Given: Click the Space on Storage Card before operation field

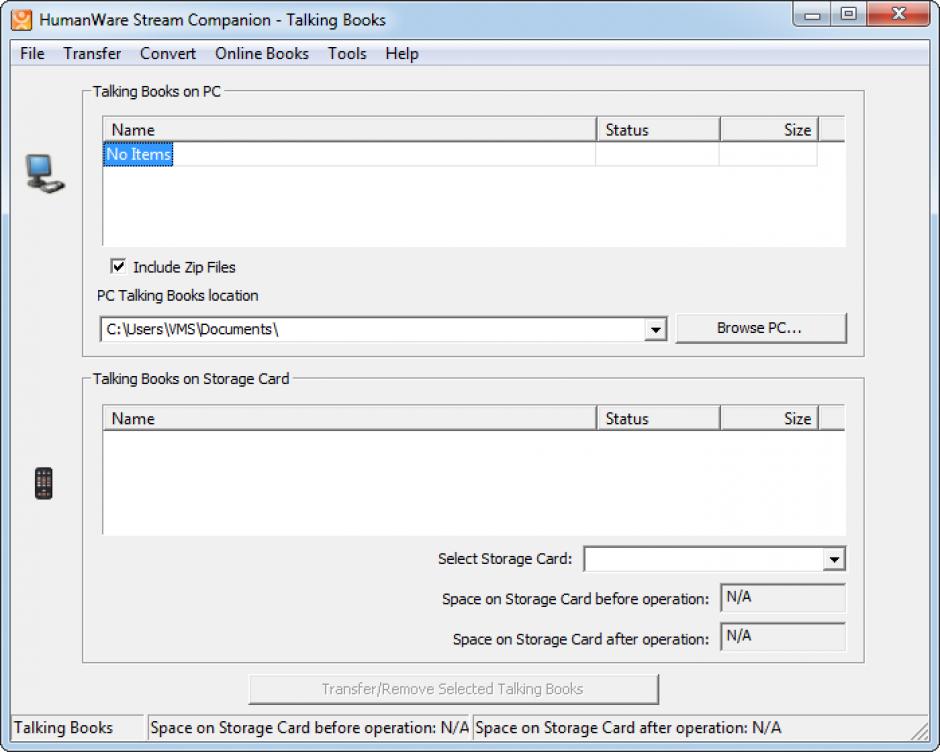Looking at the screenshot, I should pyautogui.click(x=783, y=598).
